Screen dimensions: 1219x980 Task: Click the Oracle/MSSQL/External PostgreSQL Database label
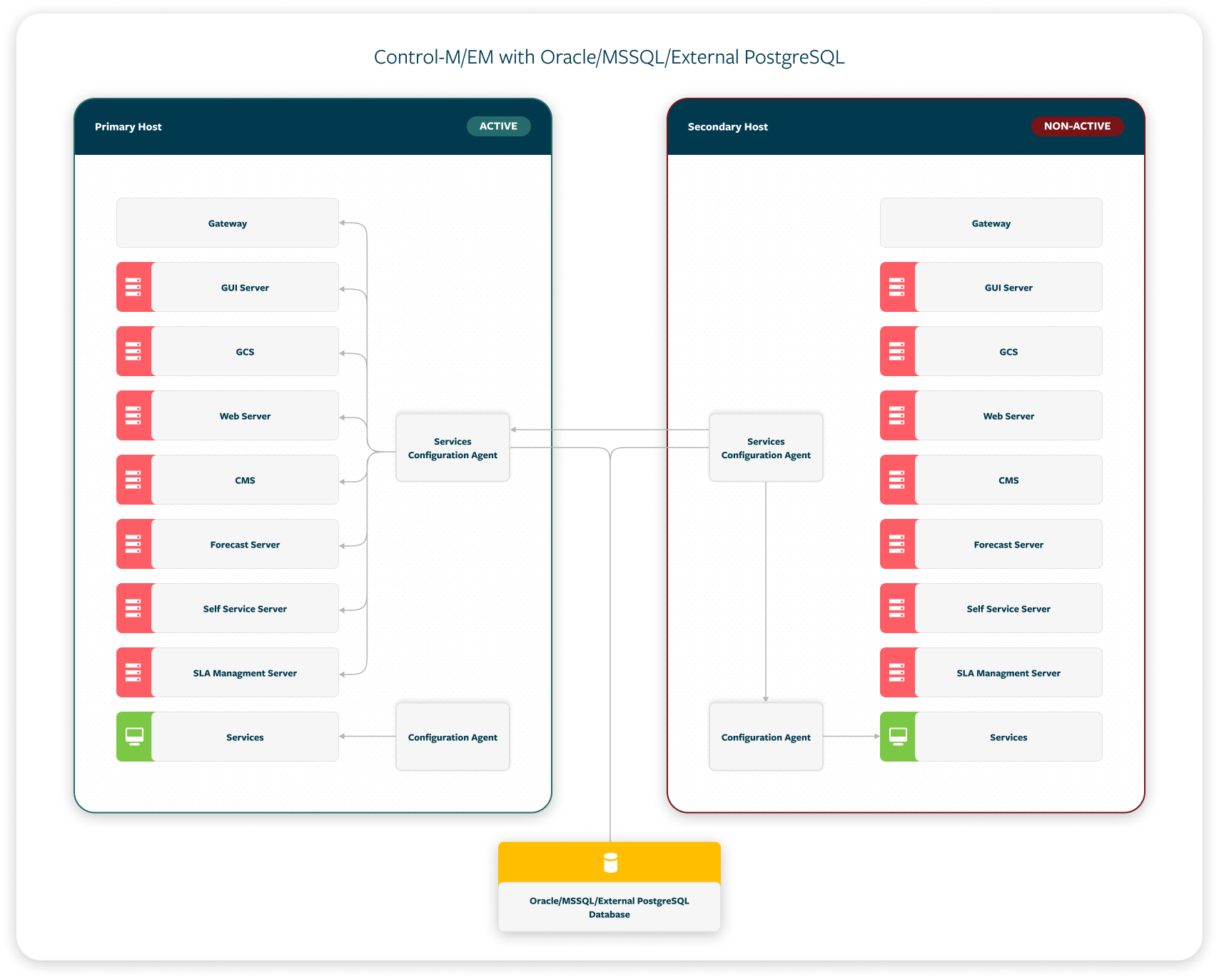click(609, 907)
